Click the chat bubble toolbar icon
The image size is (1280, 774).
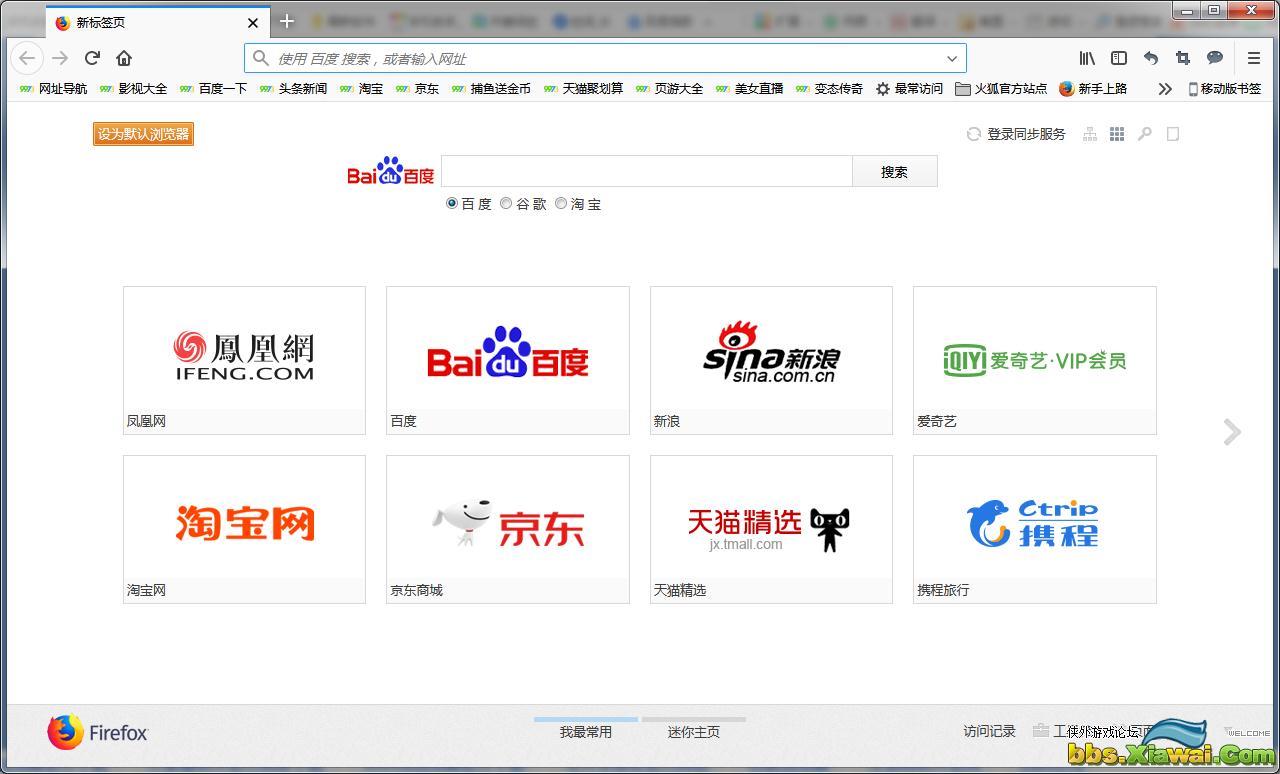pos(1215,58)
